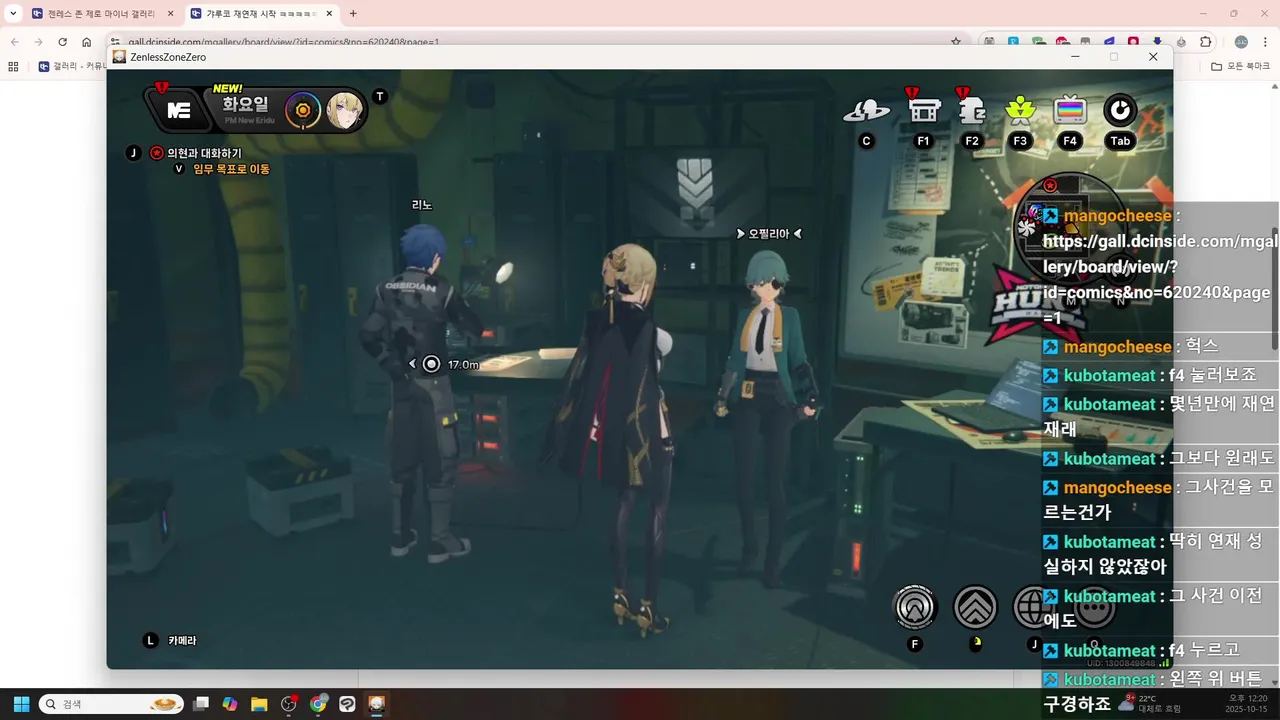Click chat message 몇년만에 재연재래
1280x720 pixels.
pos(1159,416)
